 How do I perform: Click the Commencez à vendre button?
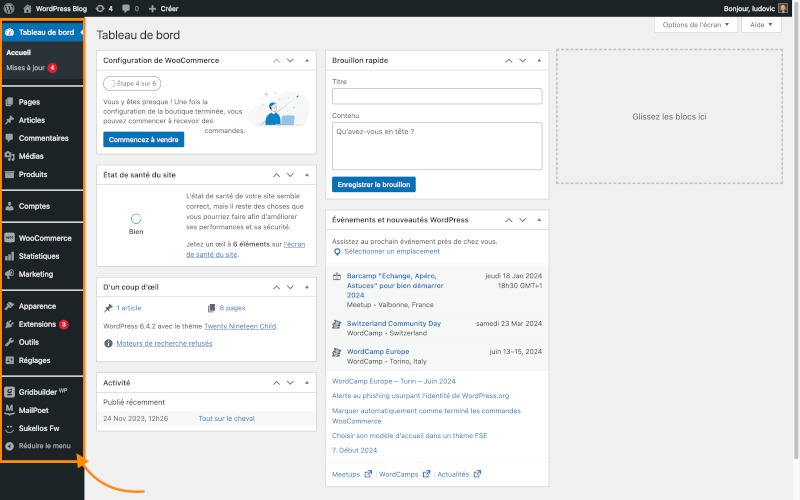(143, 139)
